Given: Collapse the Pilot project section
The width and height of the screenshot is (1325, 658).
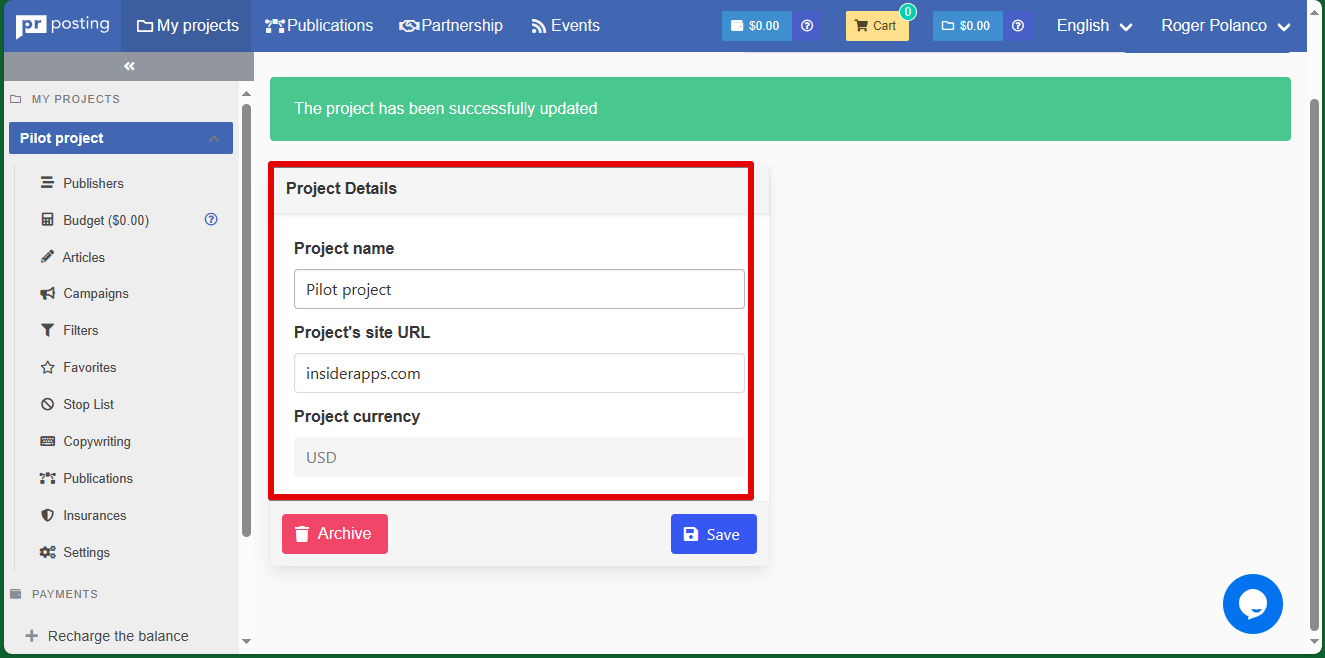Looking at the screenshot, I should coord(214,138).
